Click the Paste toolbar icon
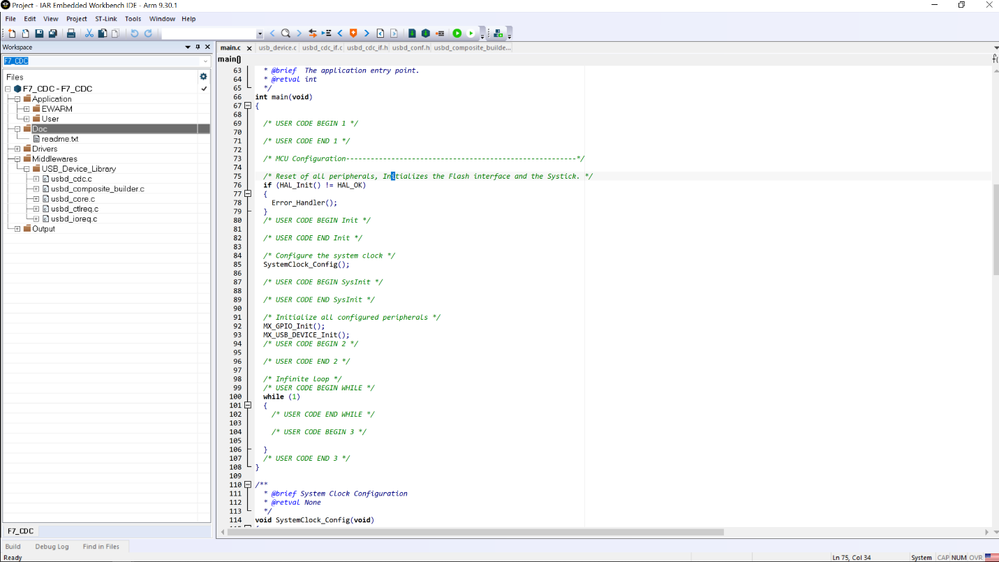 [x=115, y=33]
